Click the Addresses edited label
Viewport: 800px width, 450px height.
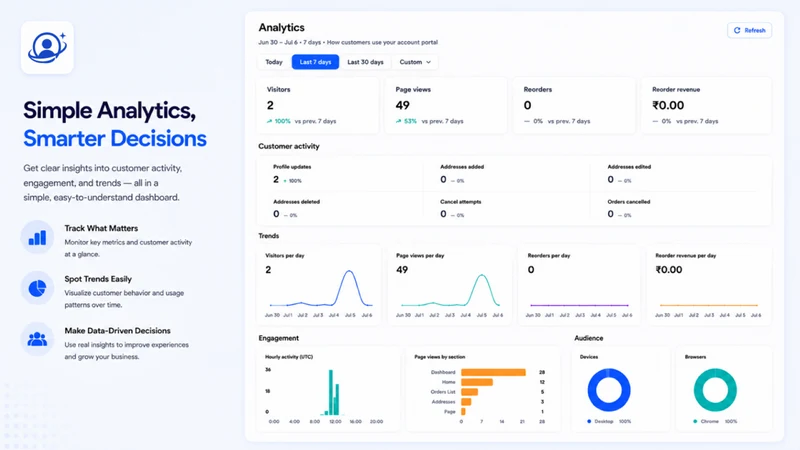click(x=629, y=167)
